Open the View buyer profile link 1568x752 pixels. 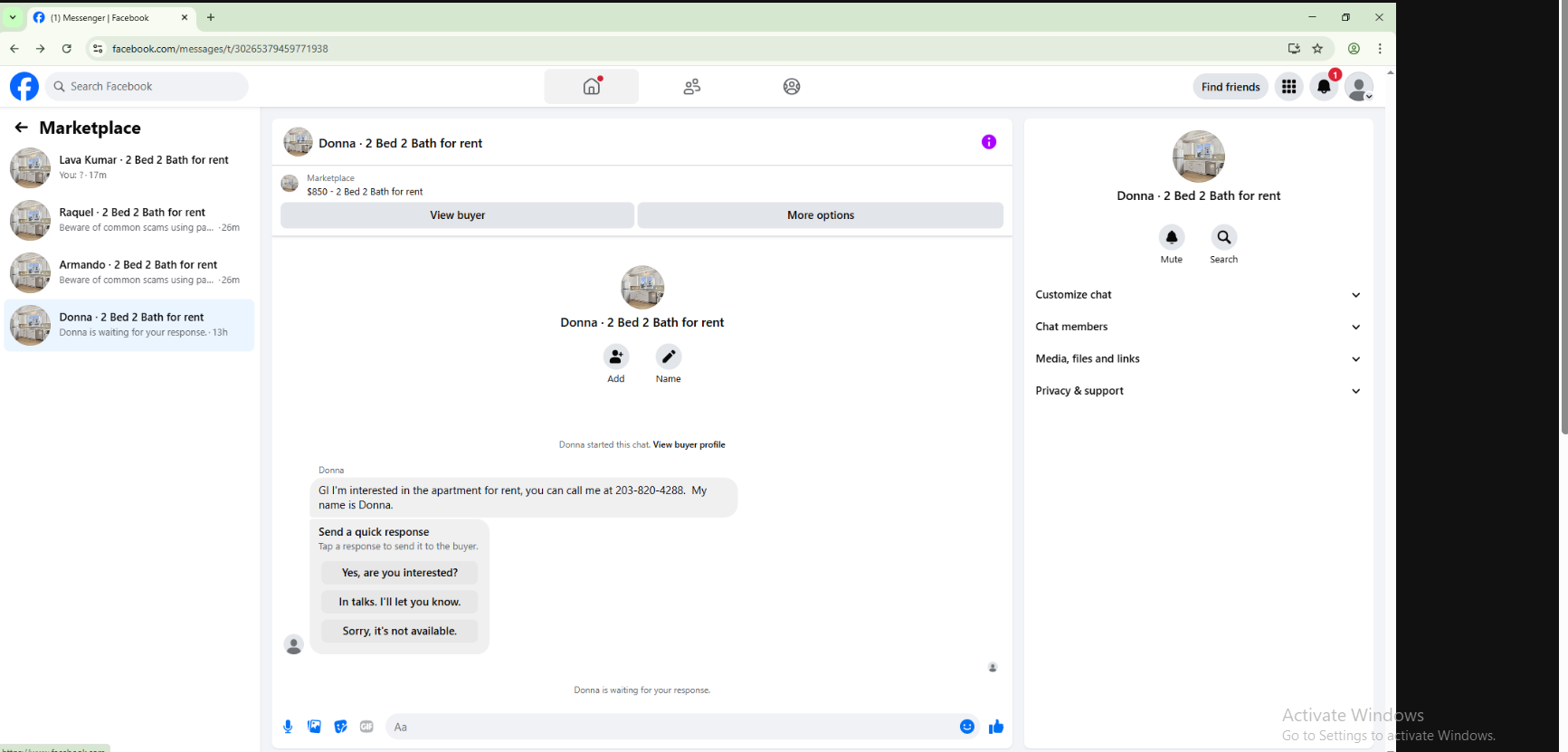click(x=689, y=445)
